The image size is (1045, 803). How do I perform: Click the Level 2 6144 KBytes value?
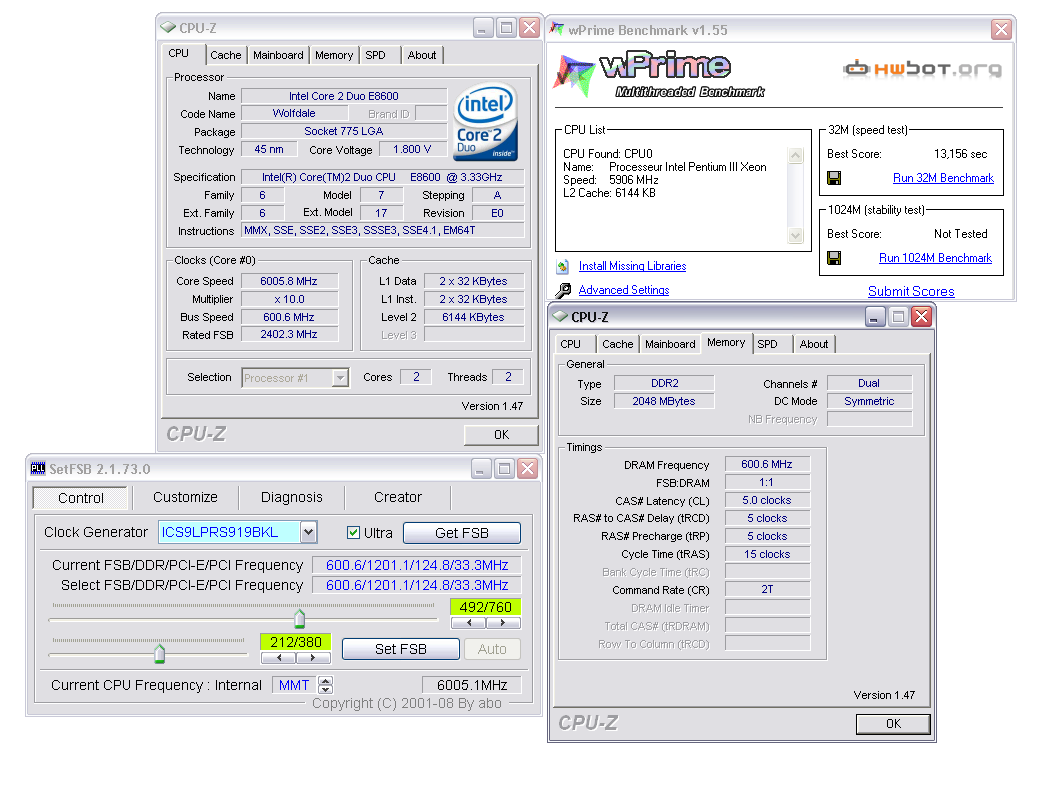click(x=473, y=317)
